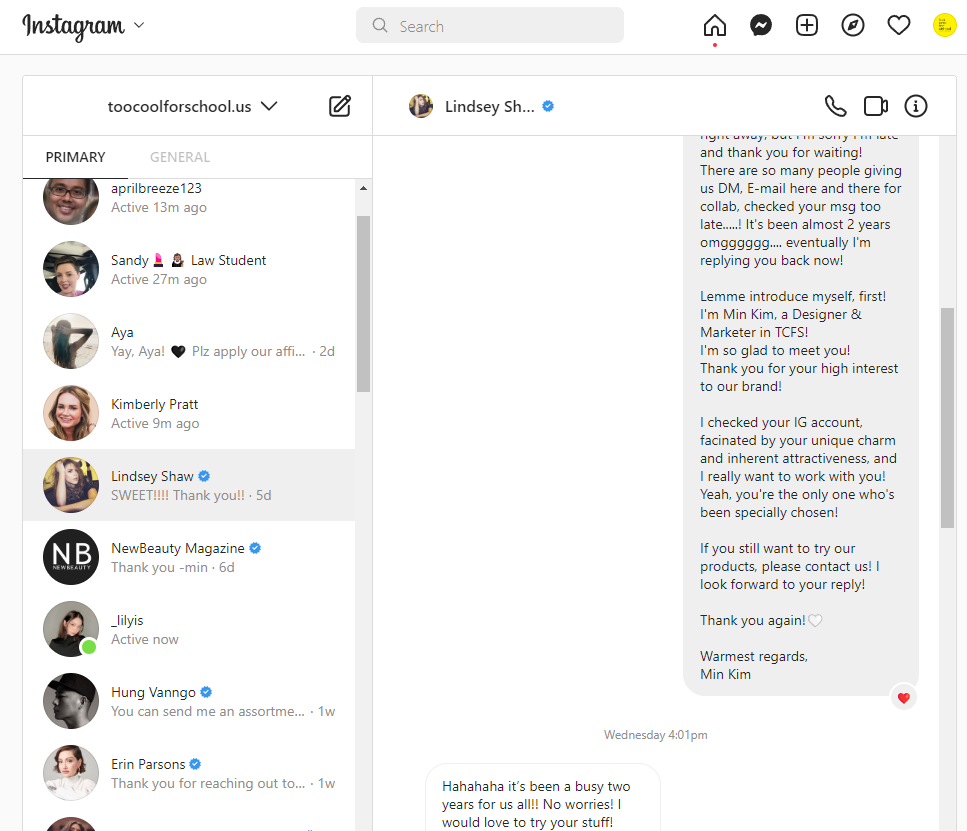
Task: Open the Kimberly Pratt conversation
Action: click(189, 413)
